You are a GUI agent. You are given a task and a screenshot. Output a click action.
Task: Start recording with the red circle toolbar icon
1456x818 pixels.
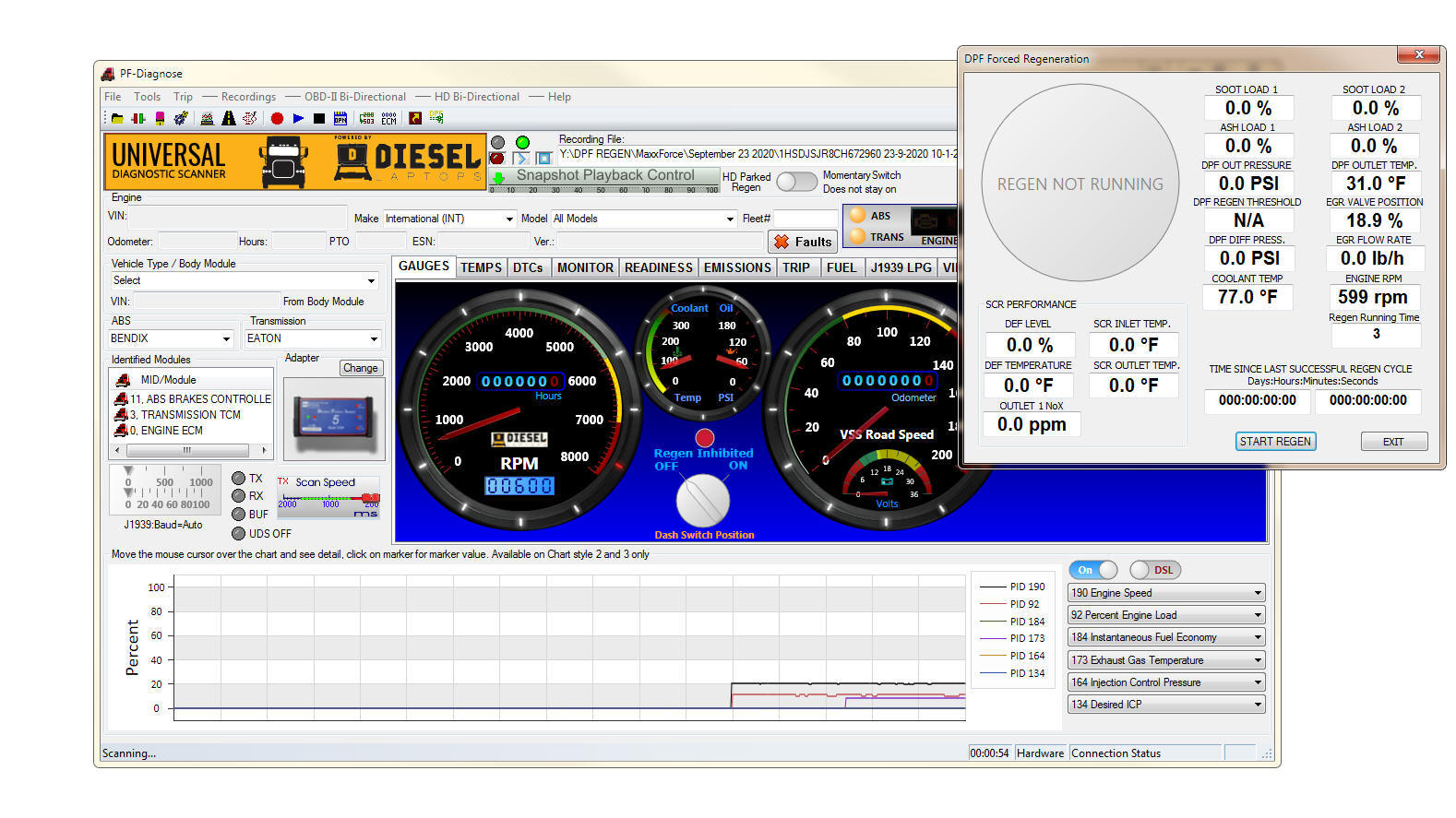click(277, 118)
